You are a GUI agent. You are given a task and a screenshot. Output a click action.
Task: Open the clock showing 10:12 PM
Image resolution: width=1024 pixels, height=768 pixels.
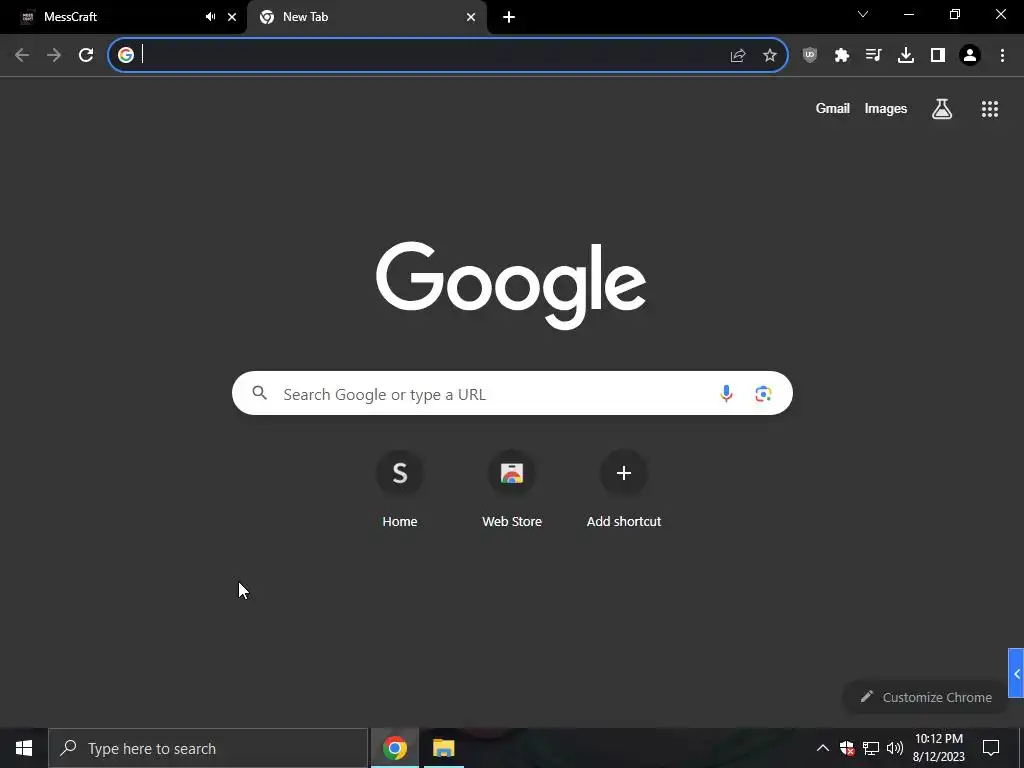click(938, 748)
